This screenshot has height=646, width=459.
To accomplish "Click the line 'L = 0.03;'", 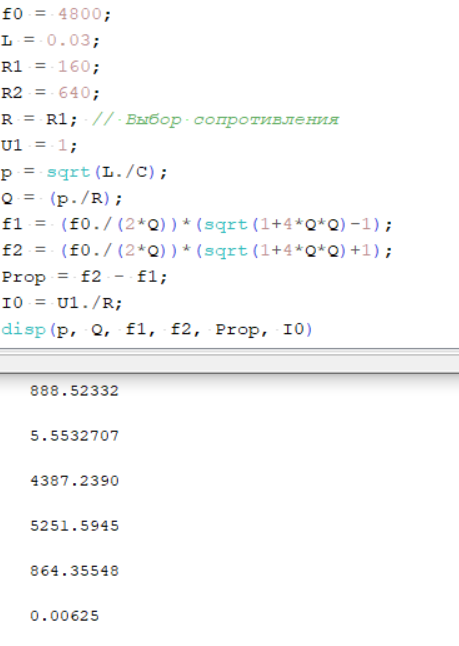I will [51, 40].
